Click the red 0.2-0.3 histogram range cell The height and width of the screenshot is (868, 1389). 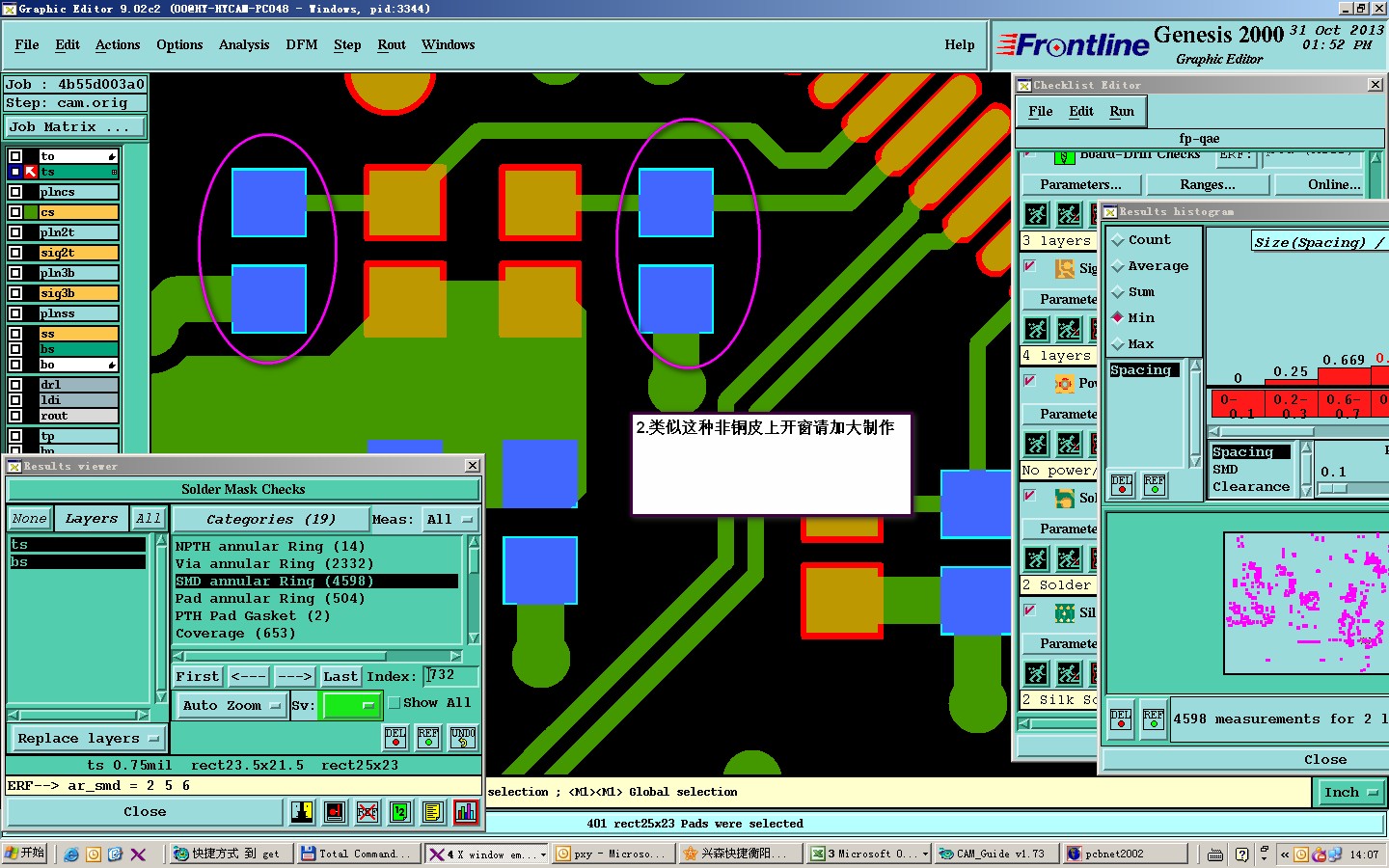[1290, 405]
